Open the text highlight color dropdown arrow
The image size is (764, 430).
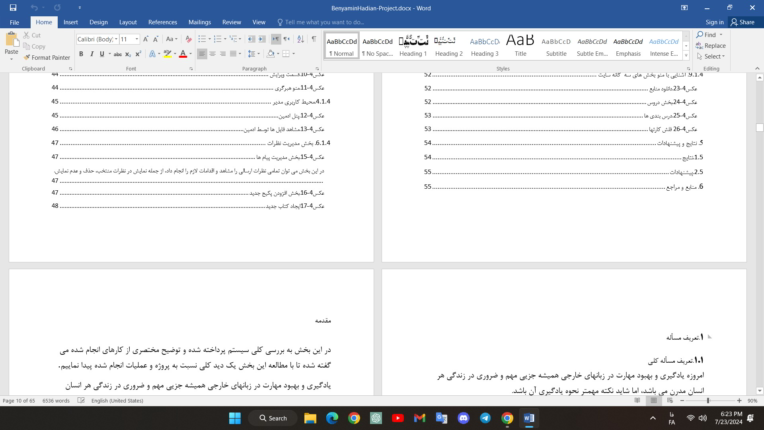[x=175, y=54]
